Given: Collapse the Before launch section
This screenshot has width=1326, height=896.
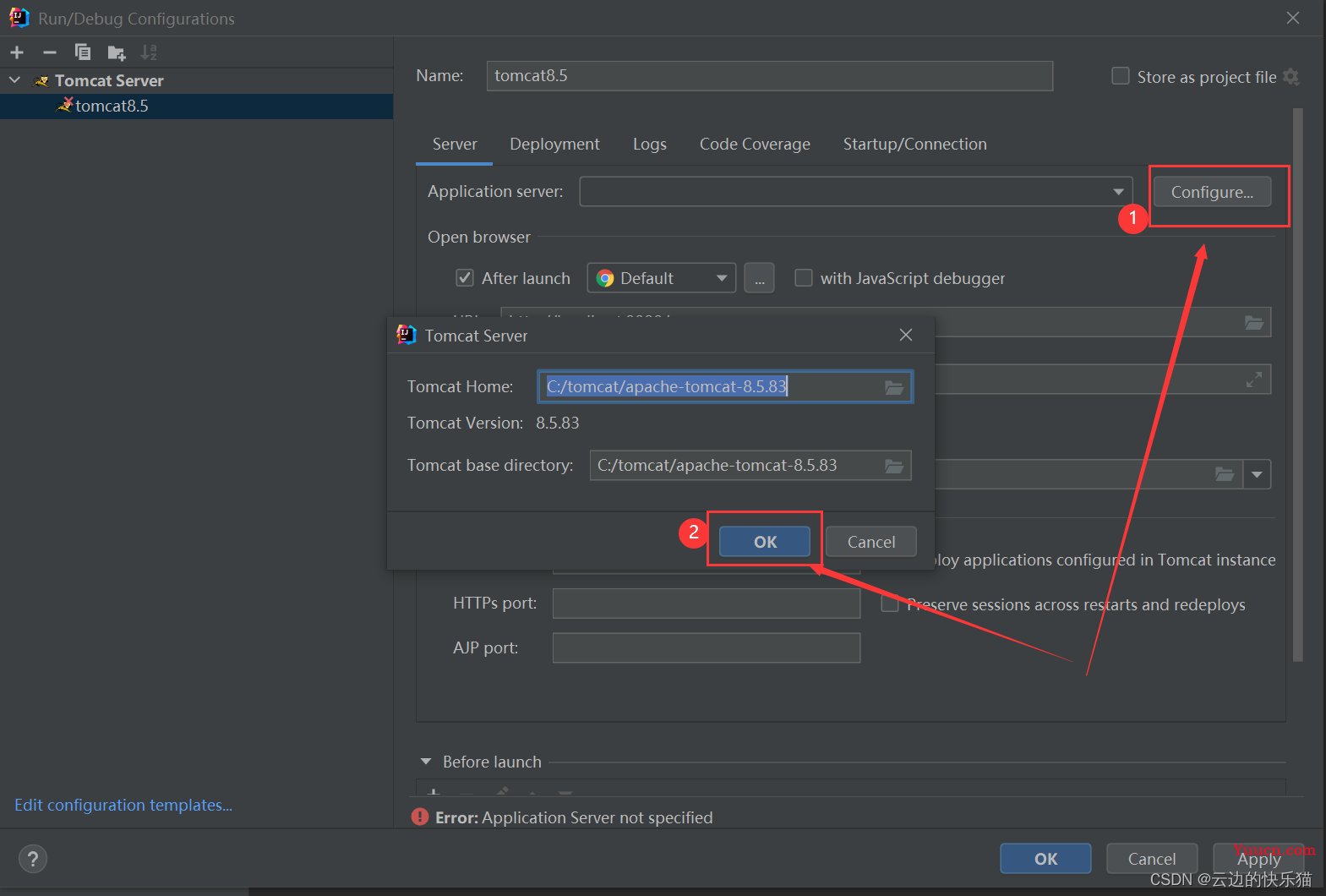Looking at the screenshot, I should point(426,762).
